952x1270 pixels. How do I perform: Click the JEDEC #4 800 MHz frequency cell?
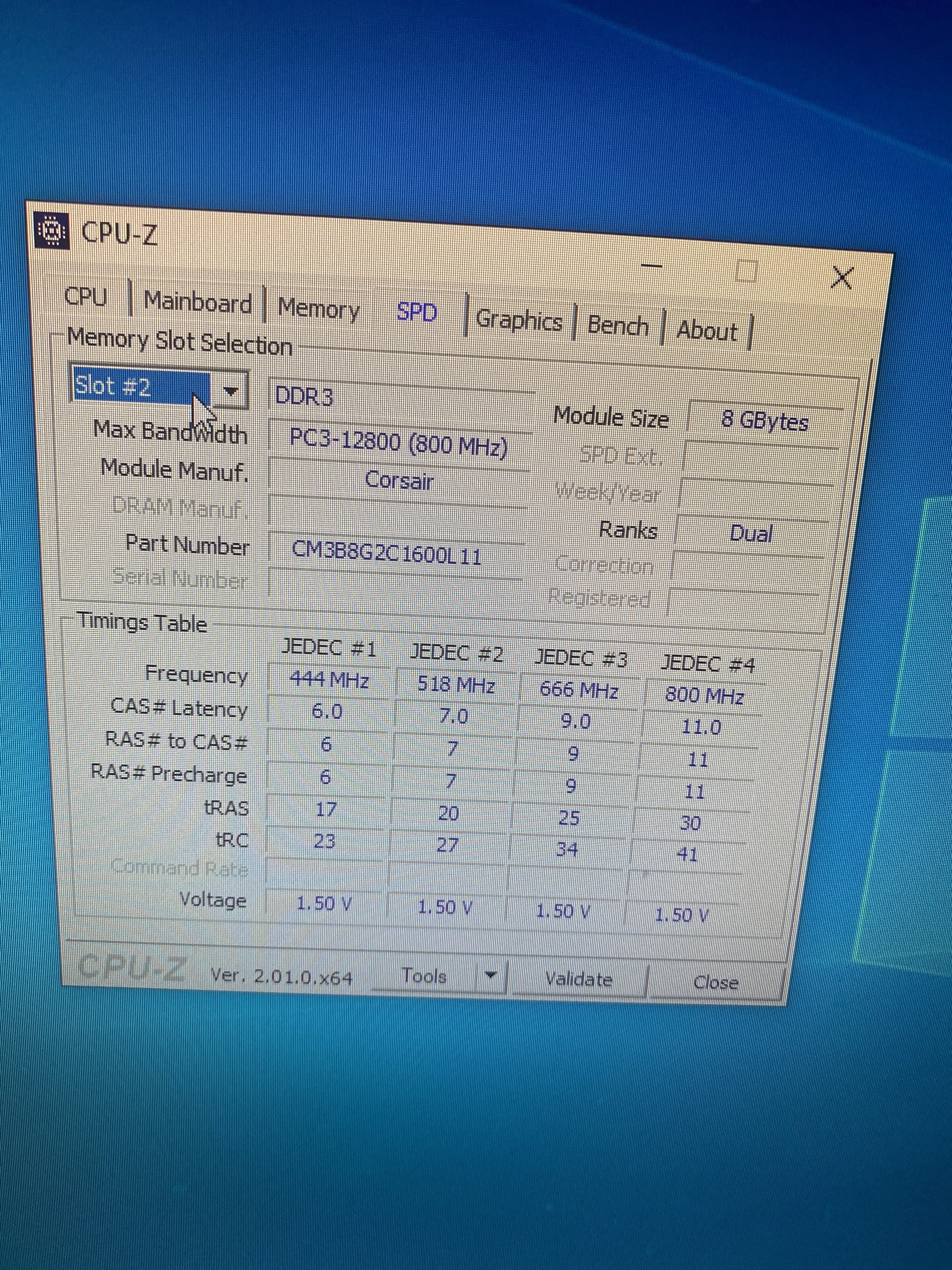click(704, 695)
